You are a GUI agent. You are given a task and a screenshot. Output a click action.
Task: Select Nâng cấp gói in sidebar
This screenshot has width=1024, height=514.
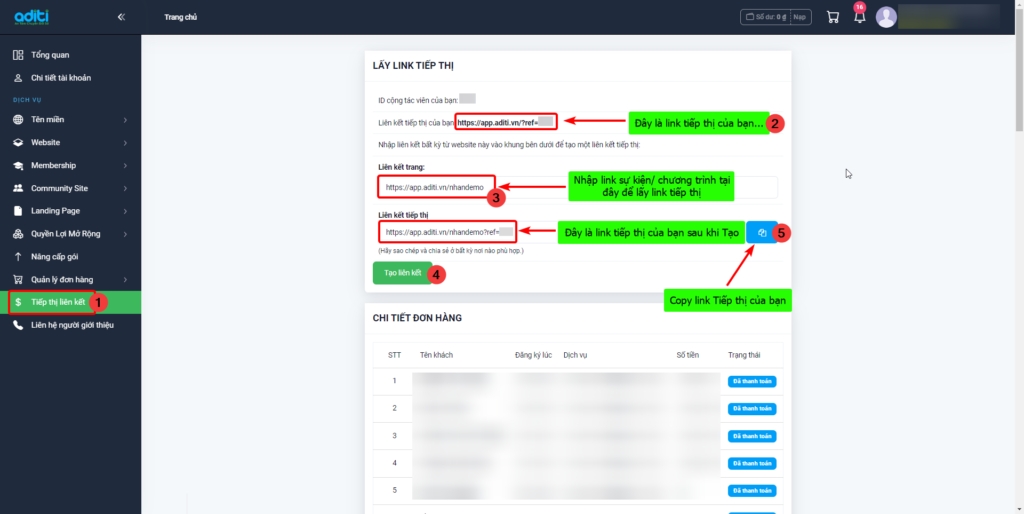pos(56,257)
